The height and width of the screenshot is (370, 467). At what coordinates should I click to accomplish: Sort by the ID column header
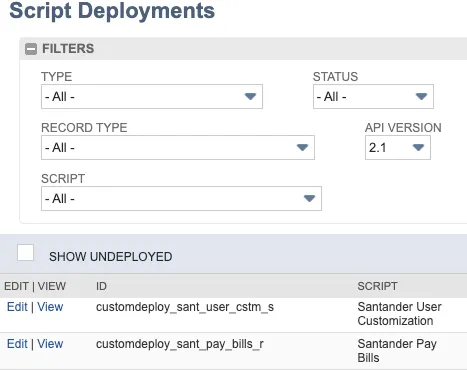pyautogui.click(x=101, y=286)
